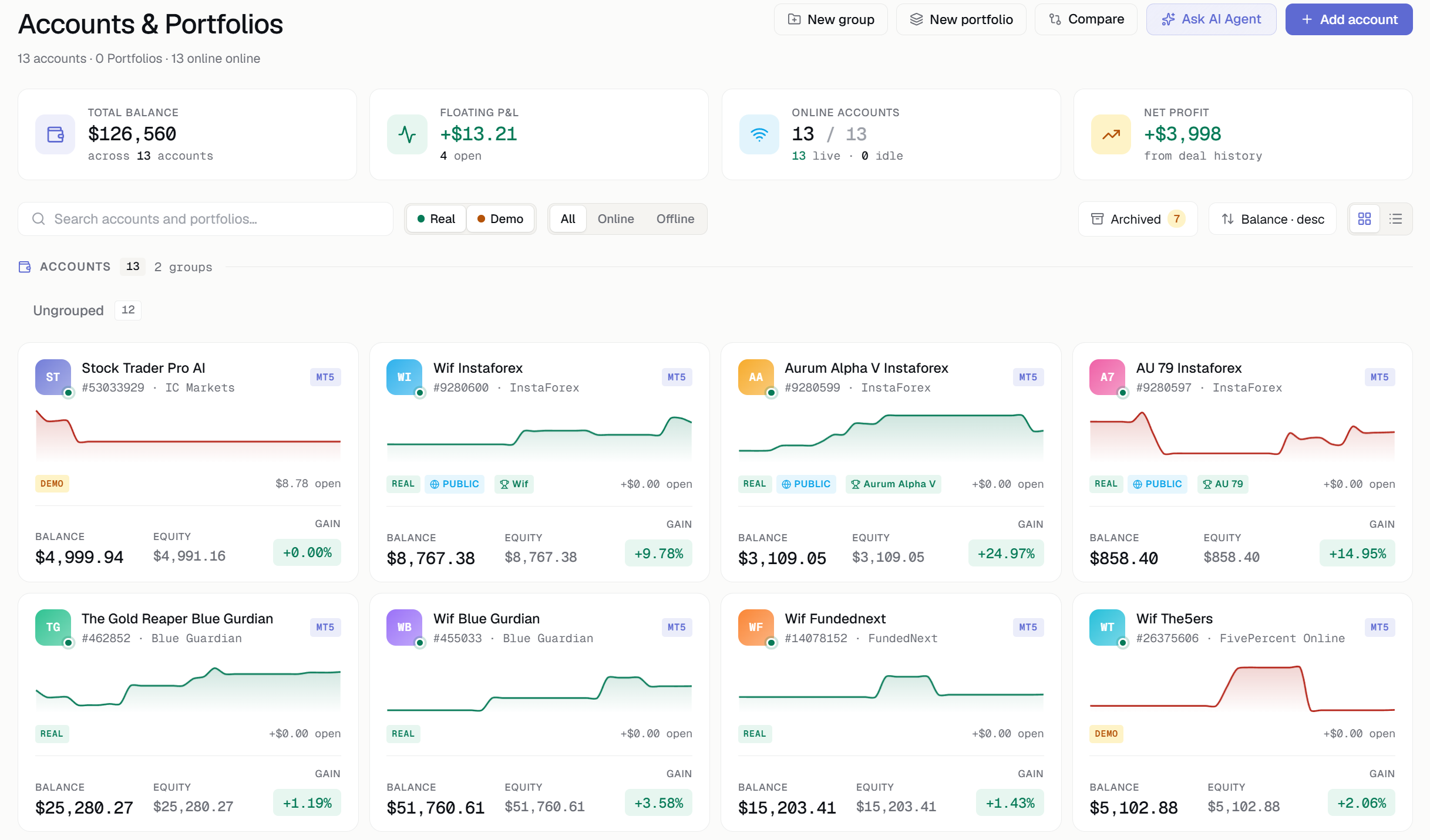The height and width of the screenshot is (840, 1430).
Task: Focus the search accounts and portfolios field
Action: pos(206,219)
